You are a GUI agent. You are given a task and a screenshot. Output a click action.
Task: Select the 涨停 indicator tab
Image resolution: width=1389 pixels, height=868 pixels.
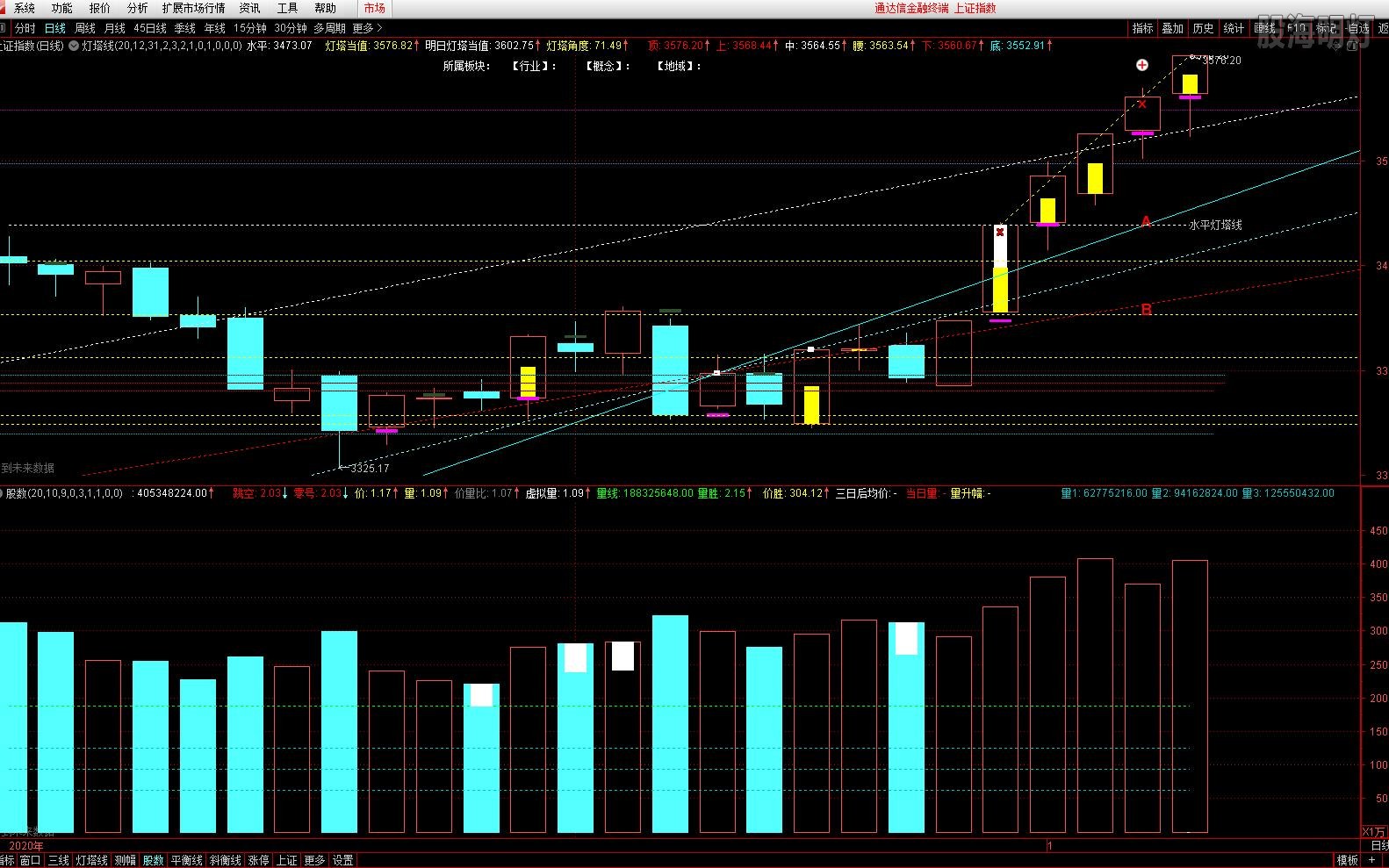[x=259, y=860]
